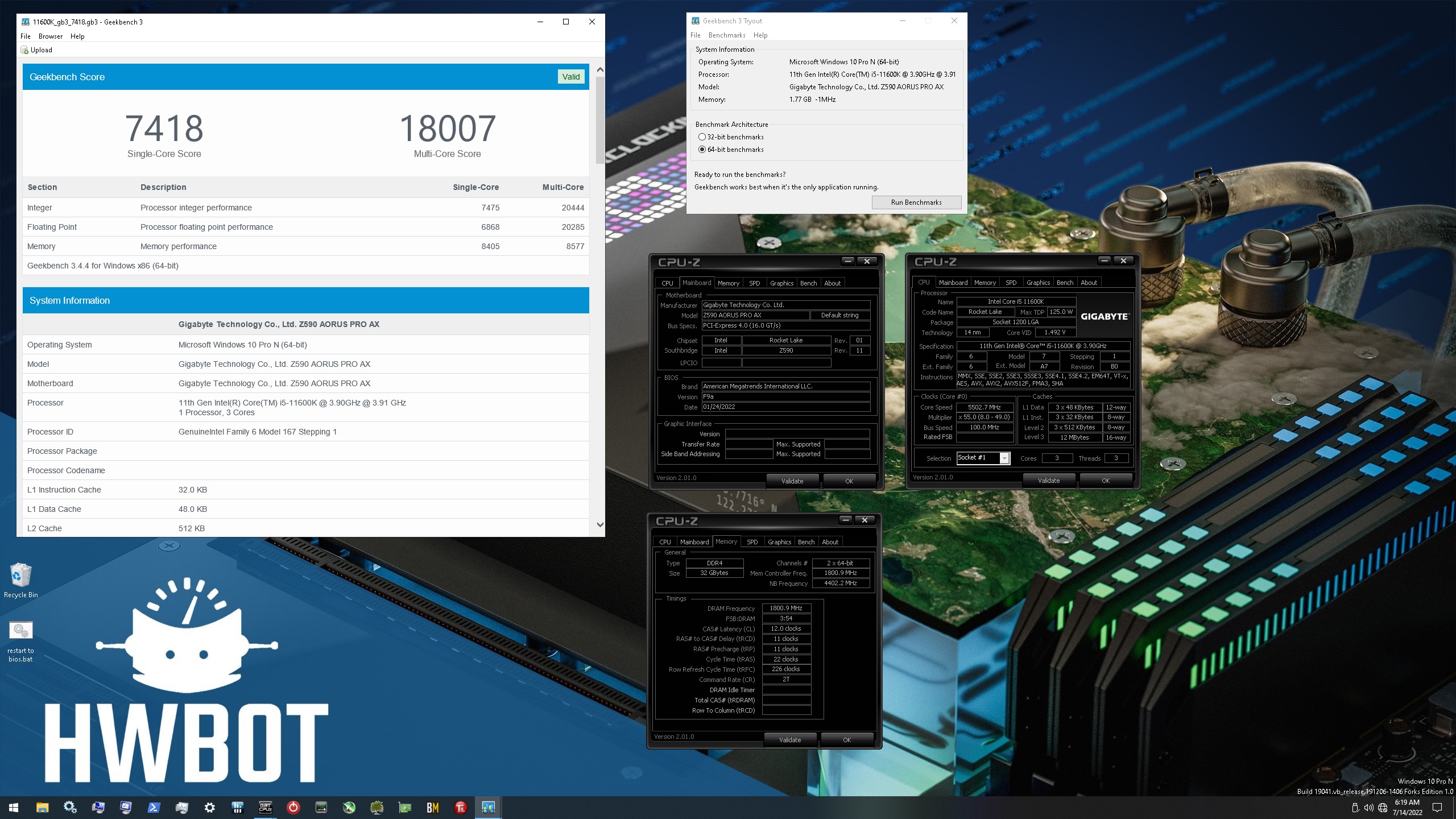This screenshot has height=819, width=1456.
Task: Click the network globe tray icon
Action: pyautogui.click(x=1383, y=808)
